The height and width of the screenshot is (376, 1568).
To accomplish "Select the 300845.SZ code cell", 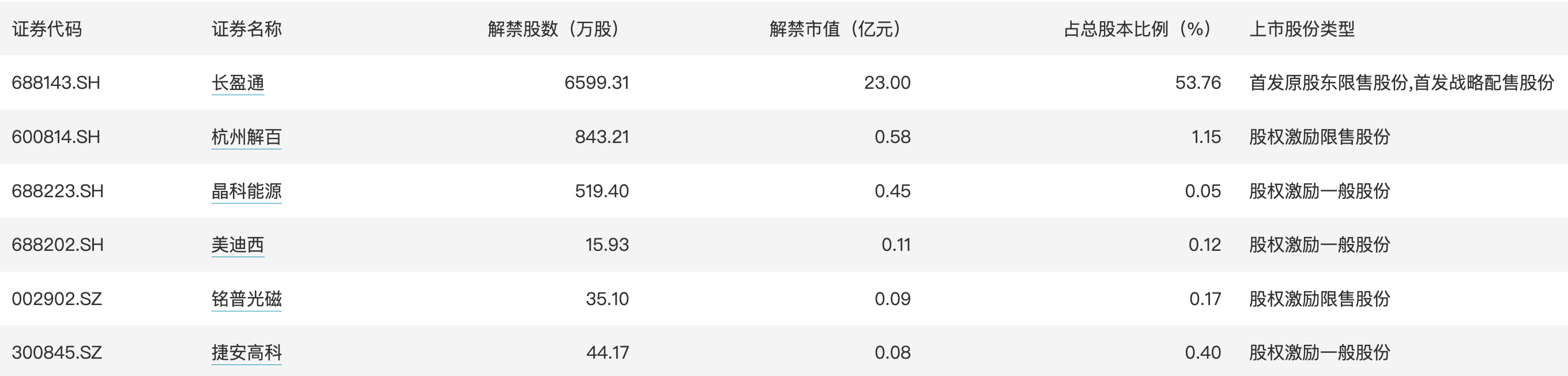I will (56, 353).
